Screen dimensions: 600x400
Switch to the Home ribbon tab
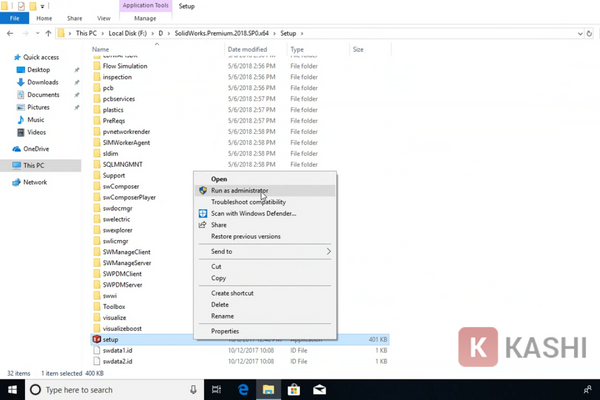pyautogui.click(x=44, y=18)
